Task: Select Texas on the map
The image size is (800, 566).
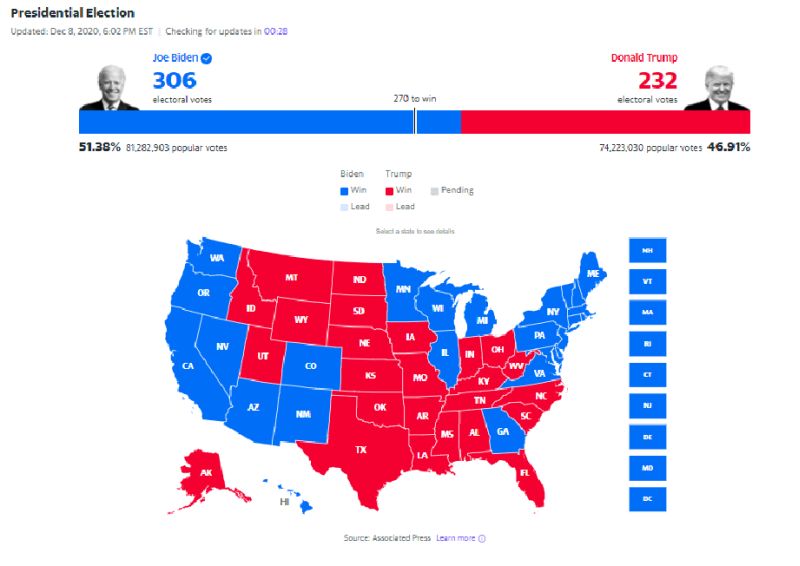Action: coord(361,449)
